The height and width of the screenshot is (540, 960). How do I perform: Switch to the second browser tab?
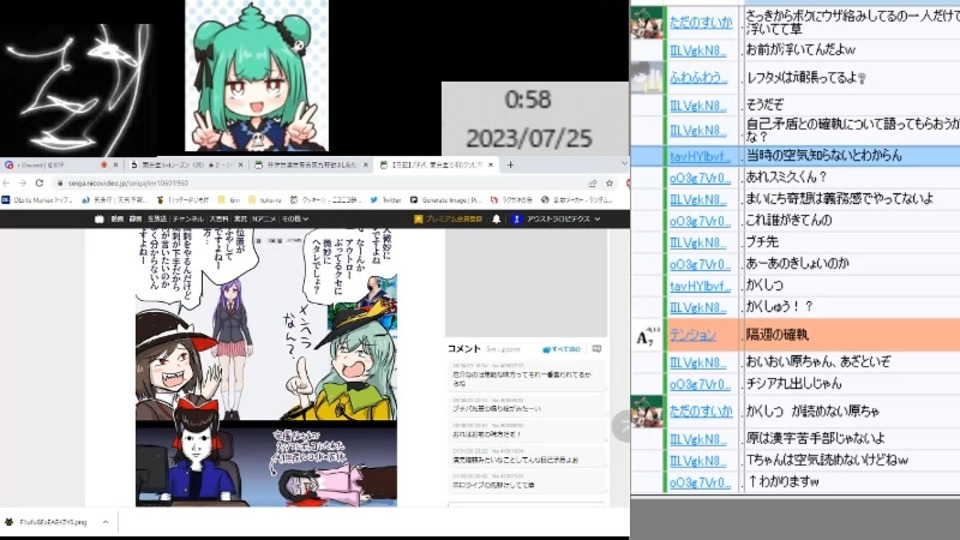(x=187, y=165)
